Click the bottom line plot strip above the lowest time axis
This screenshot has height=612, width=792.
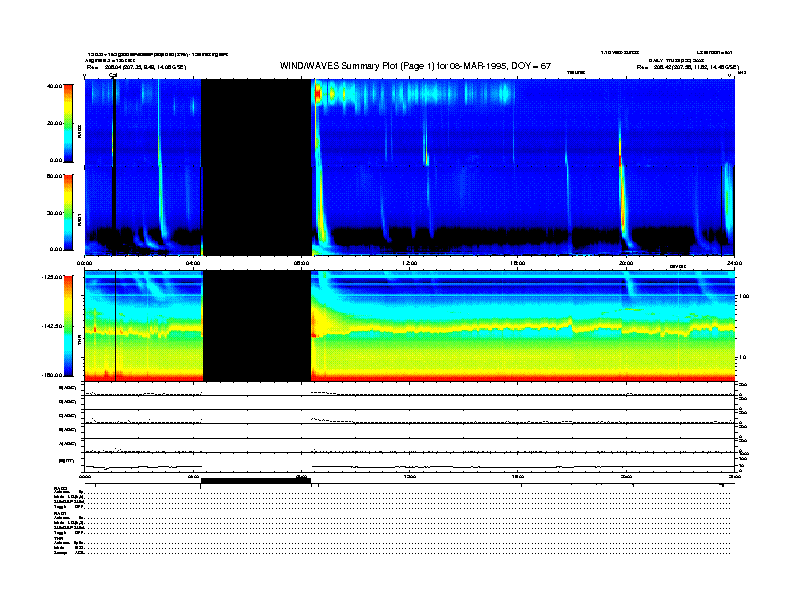click(409, 462)
